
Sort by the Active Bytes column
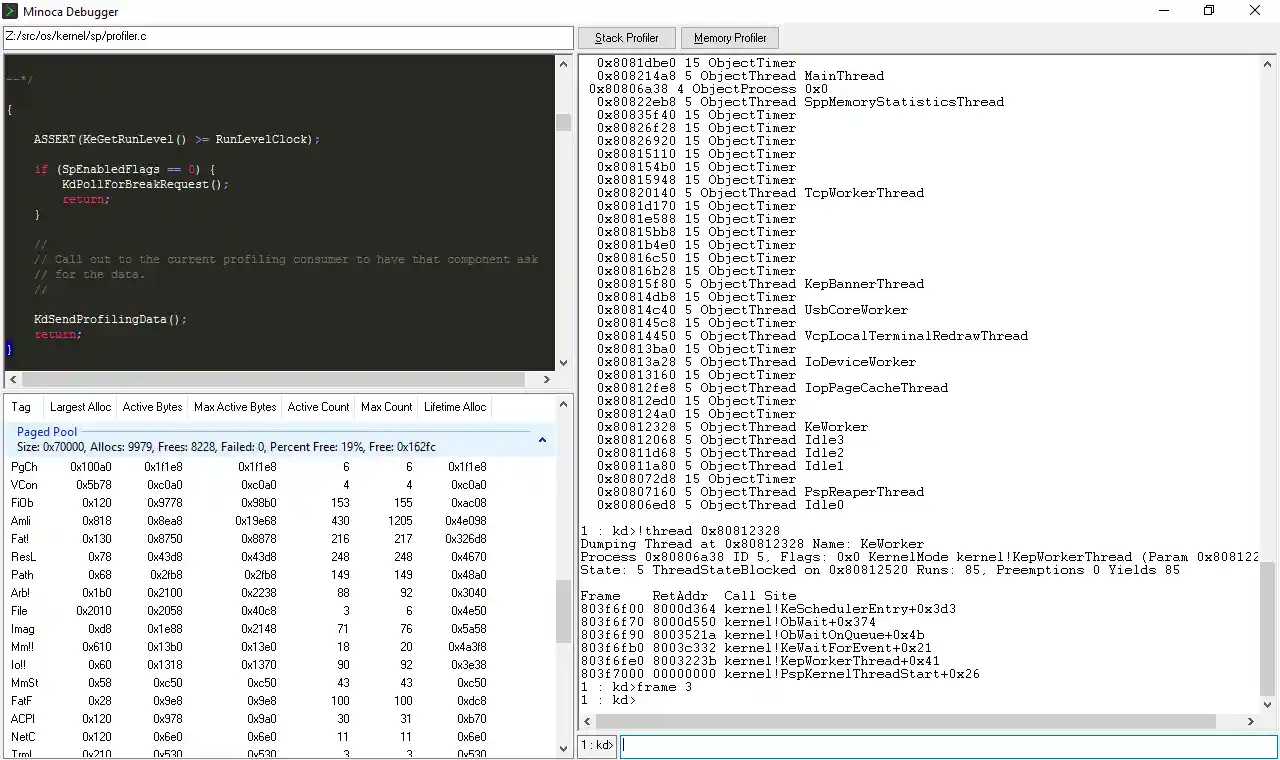click(152, 406)
